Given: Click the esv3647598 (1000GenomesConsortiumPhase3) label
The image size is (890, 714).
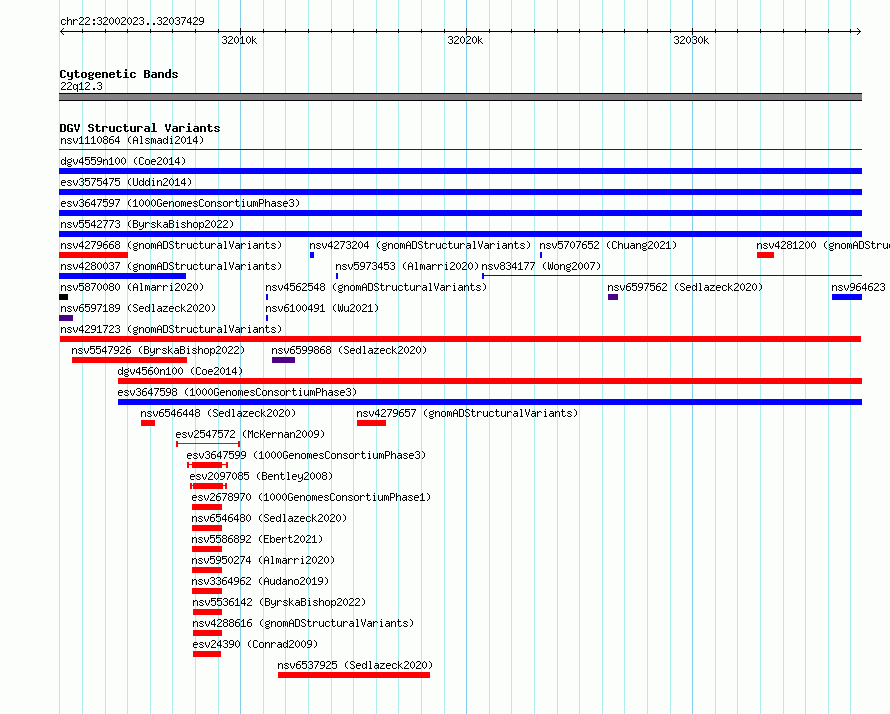Looking at the screenshot, I should pos(237,392).
